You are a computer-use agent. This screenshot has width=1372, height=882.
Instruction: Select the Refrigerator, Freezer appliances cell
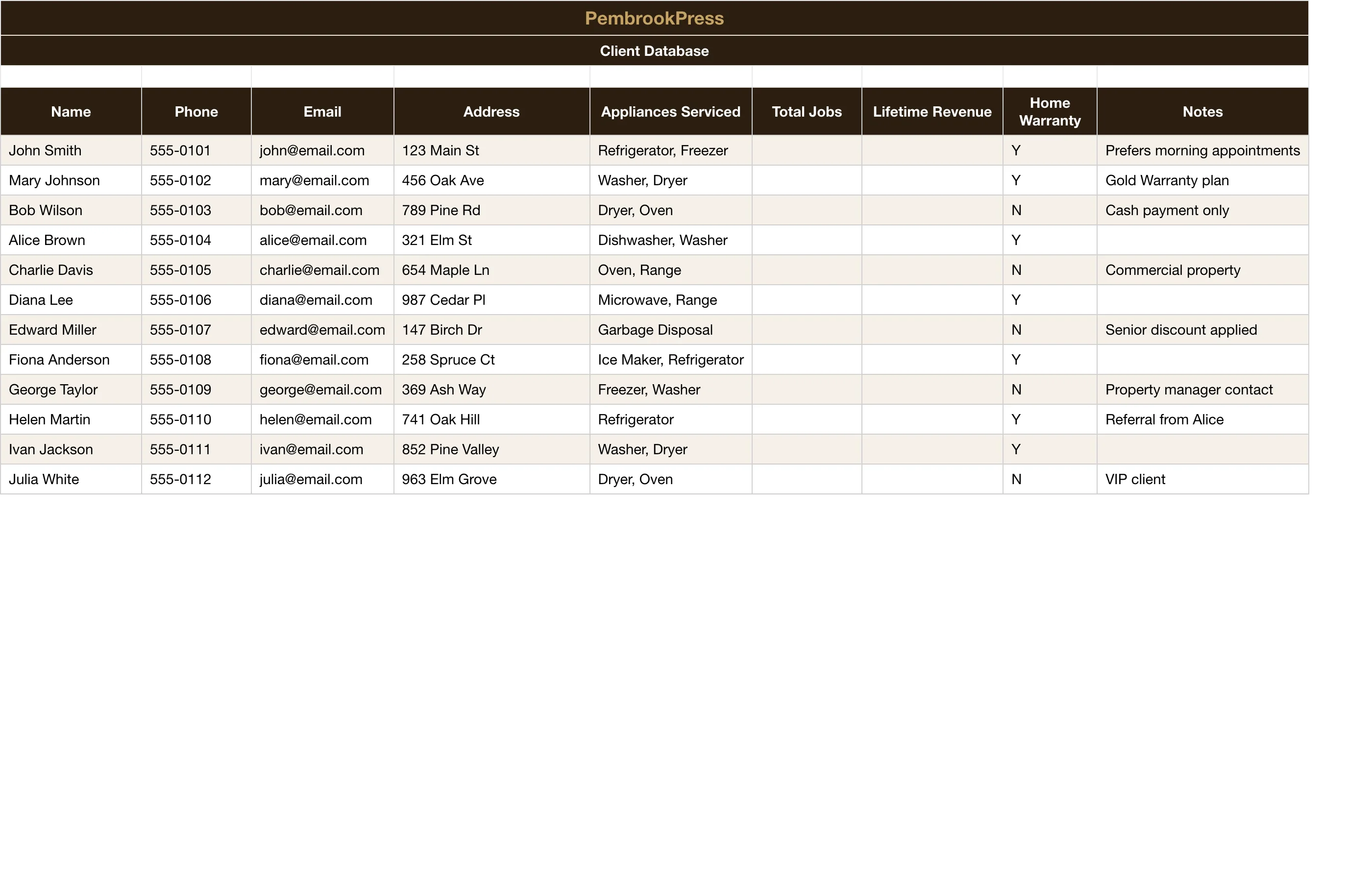pos(670,150)
